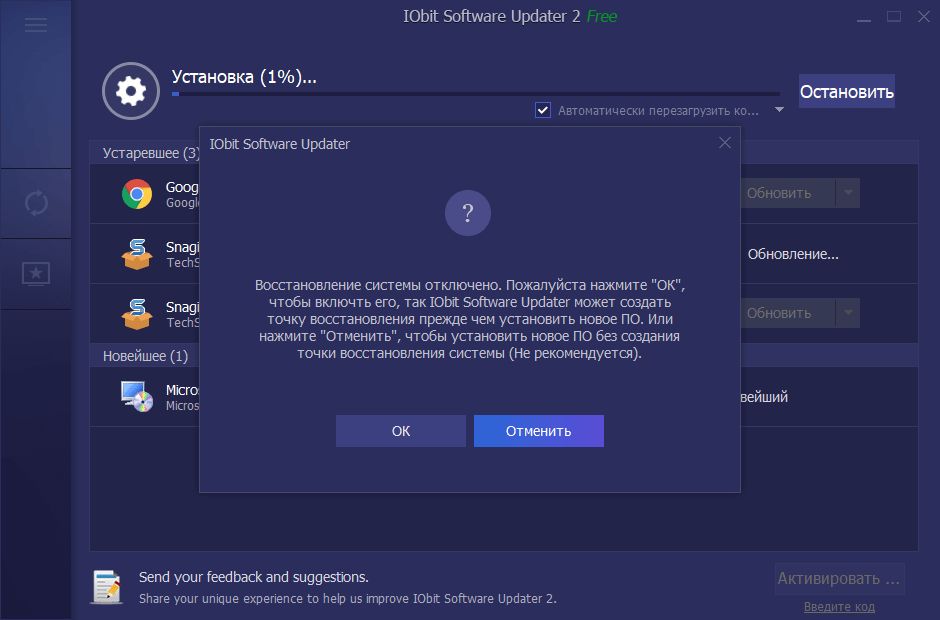Click the Обновление... status text
Viewport: 940px width, 620px height.
pyautogui.click(x=793, y=254)
